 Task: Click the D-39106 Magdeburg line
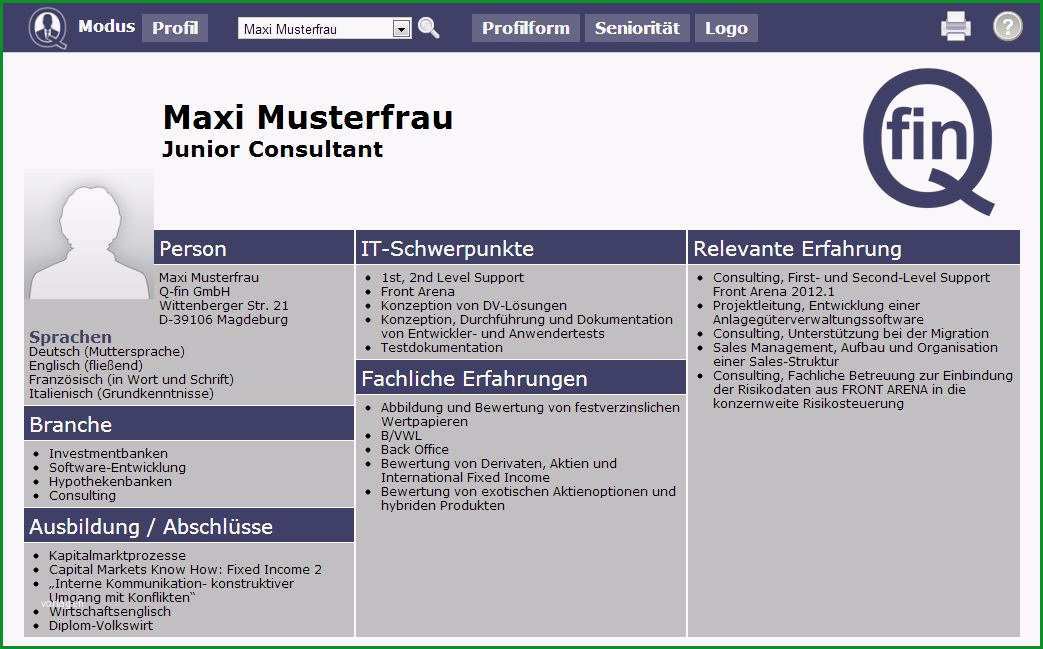[x=223, y=319]
